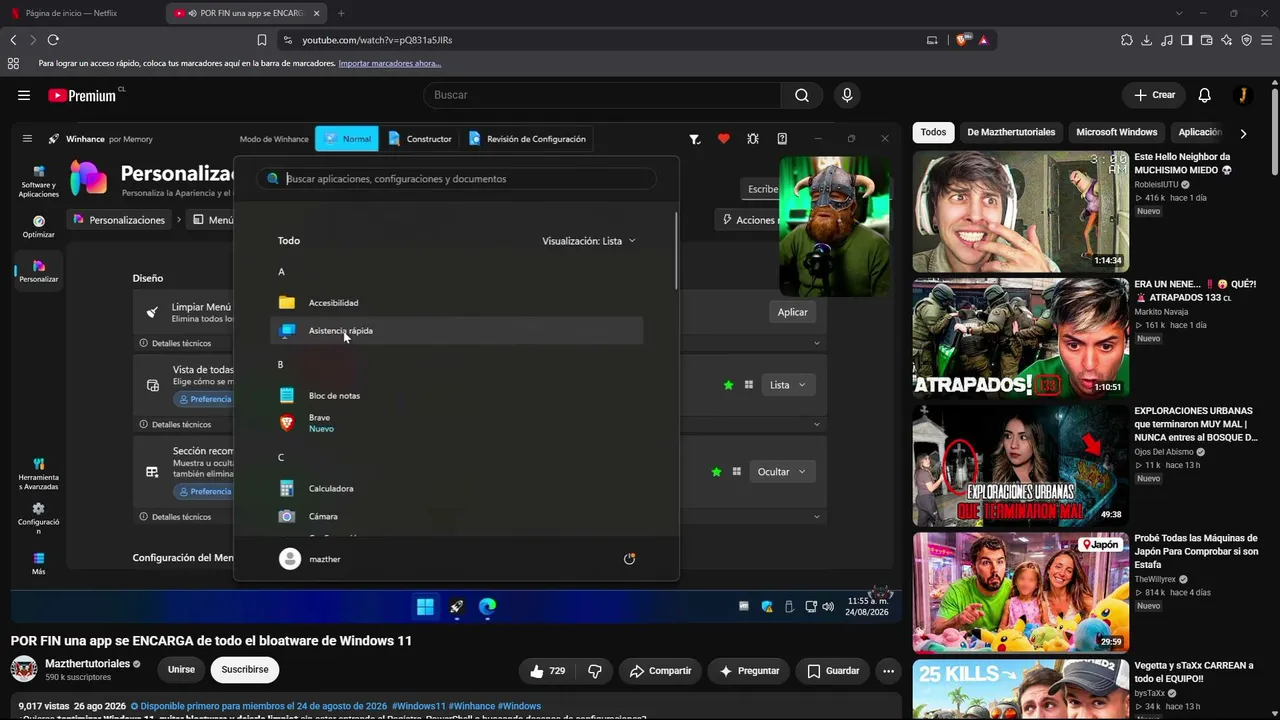Screen dimensions: 1280x720
Task: Click the Unirse button
Action: coord(181,670)
